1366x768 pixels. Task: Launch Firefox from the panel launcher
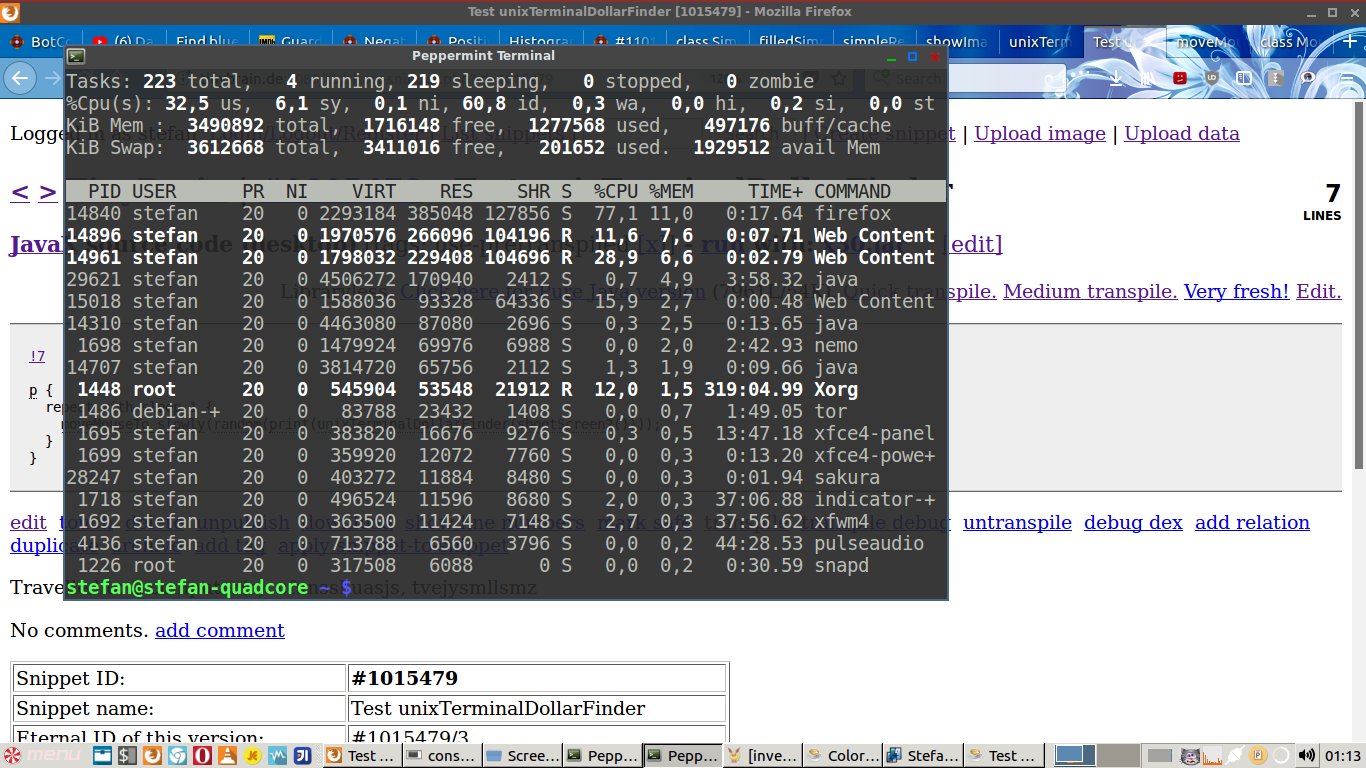click(152, 755)
